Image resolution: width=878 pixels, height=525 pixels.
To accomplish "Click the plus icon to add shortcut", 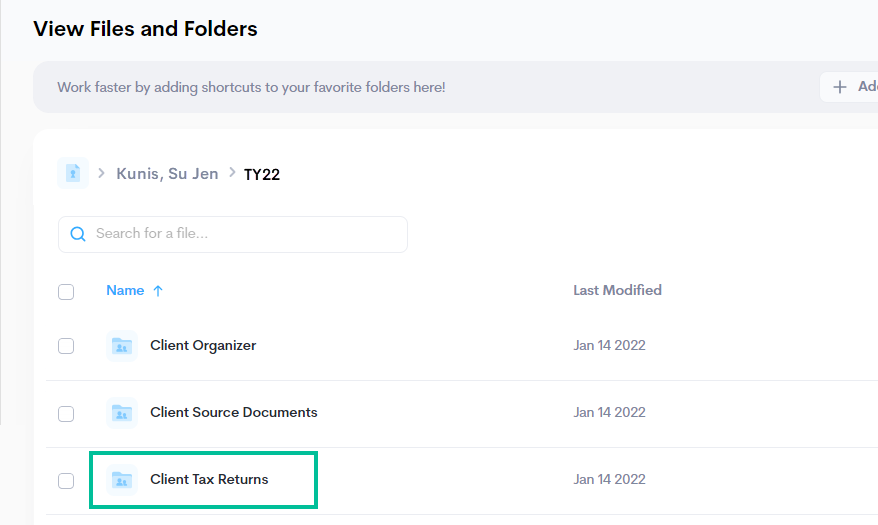I will 839,87.
